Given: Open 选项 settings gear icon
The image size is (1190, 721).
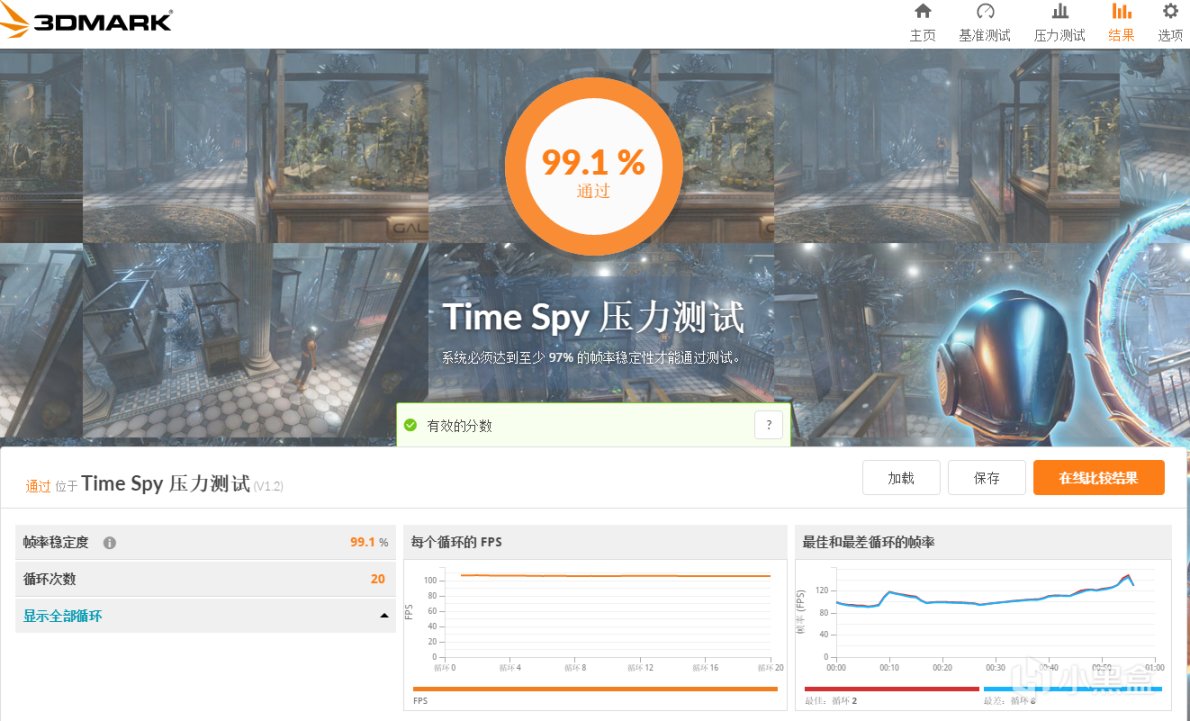Looking at the screenshot, I should (x=1170, y=11).
